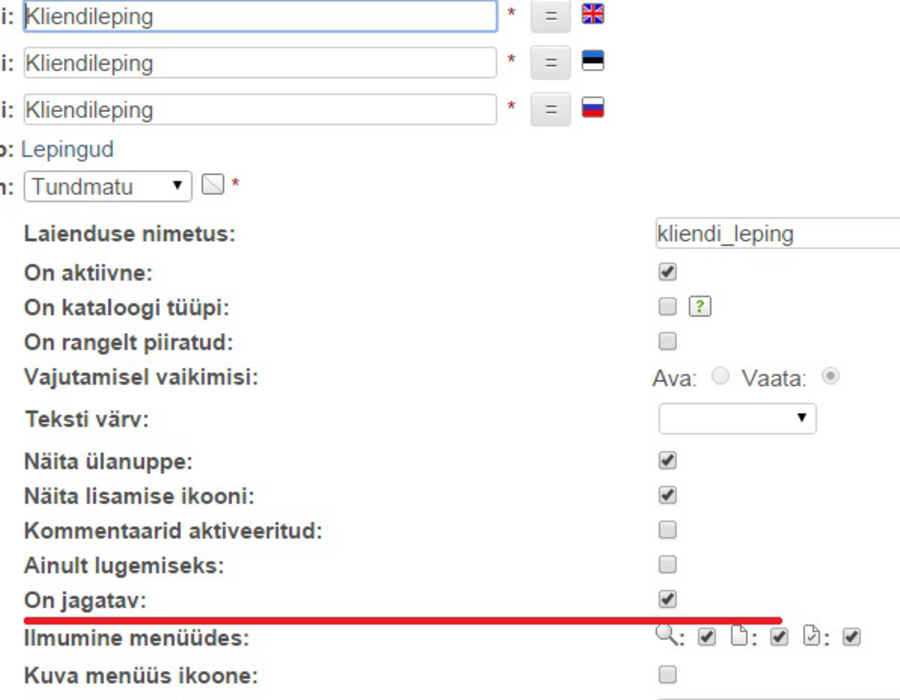900x700 pixels.
Task: Click the magnifier search menu icon
Action: click(665, 635)
